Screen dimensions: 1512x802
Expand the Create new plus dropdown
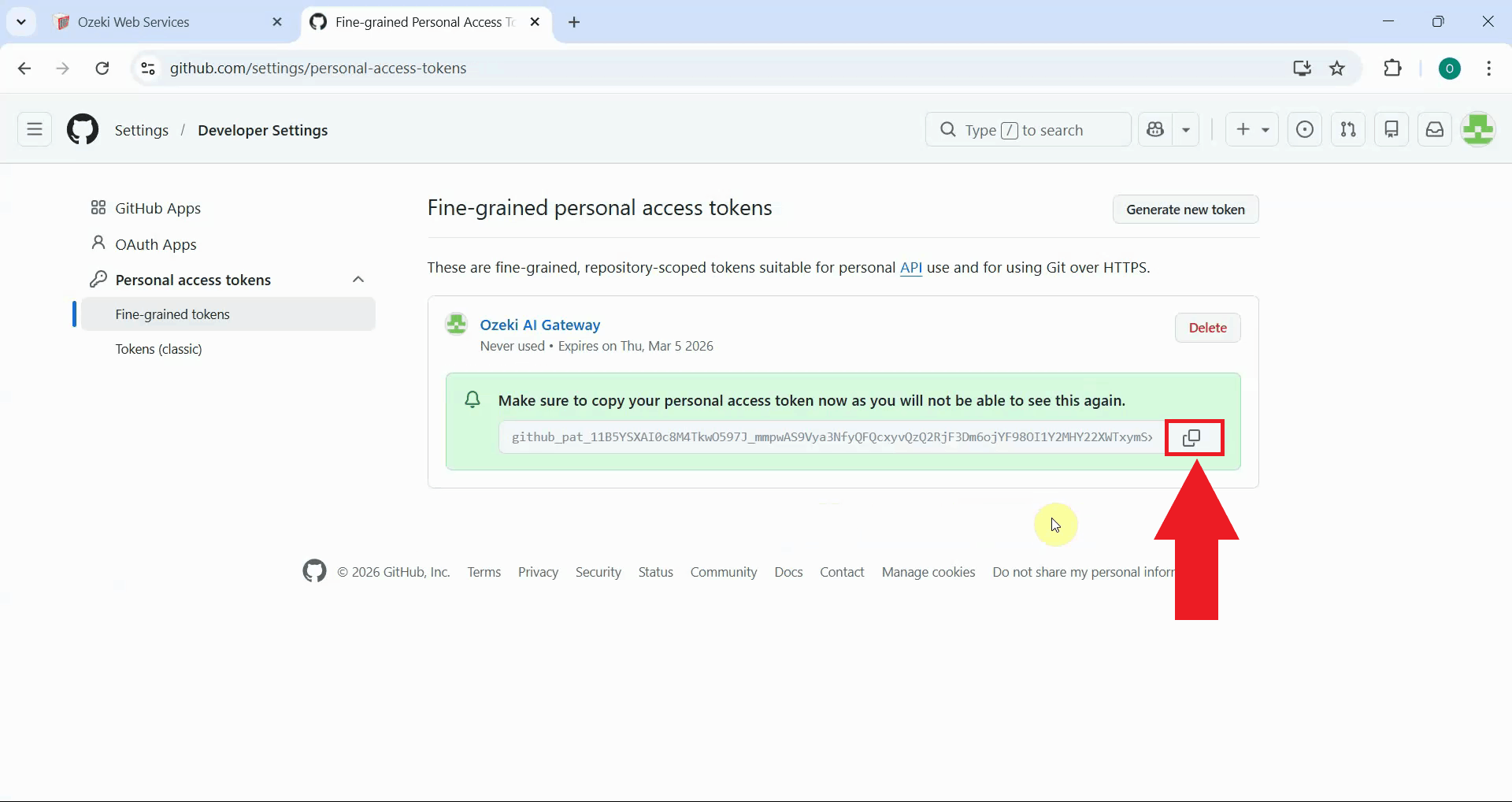[x=1251, y=130]
